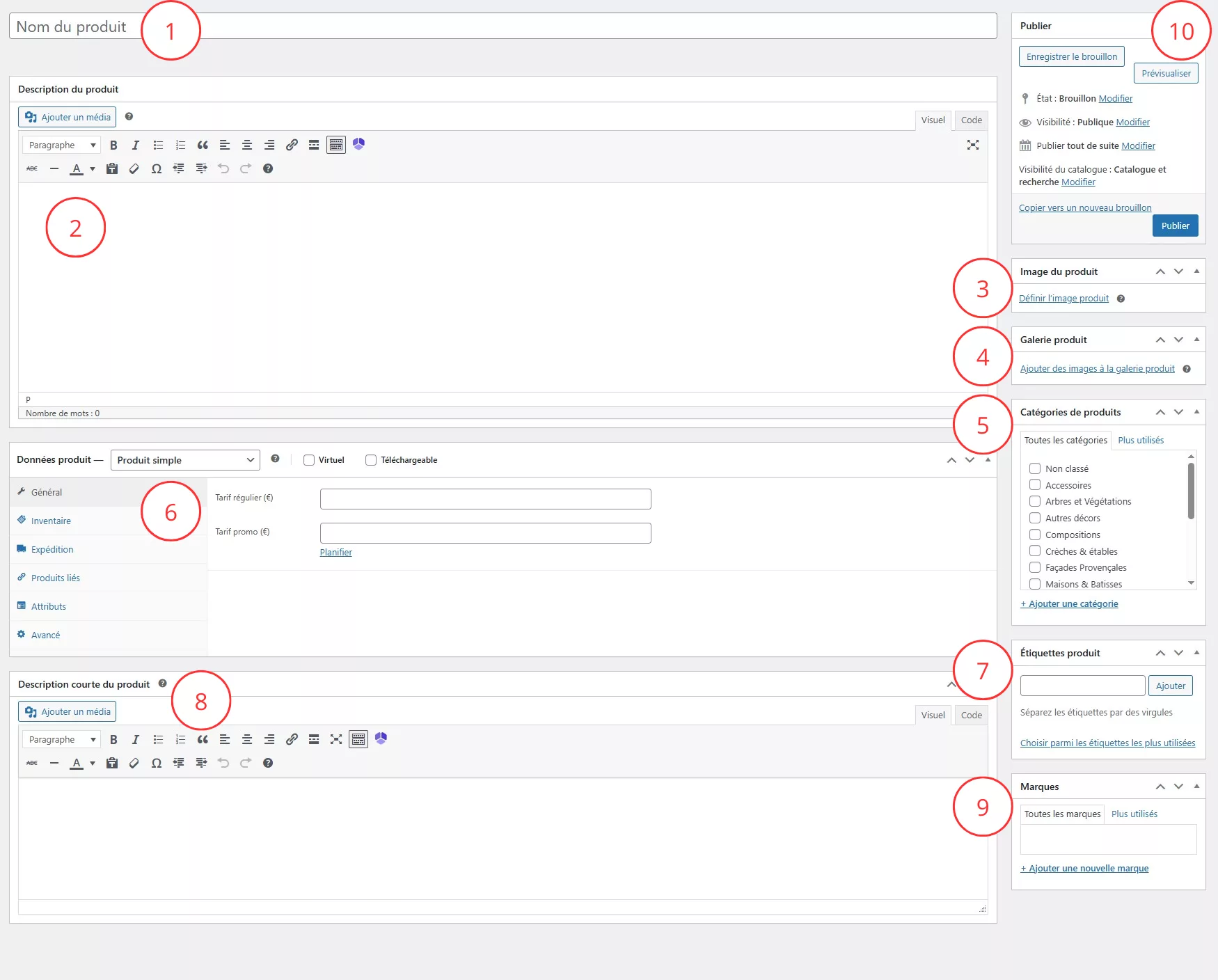Screen dimensions: 1218x980
Task: Tick the Accessoires category checkbox
Action: point(1035,485)
